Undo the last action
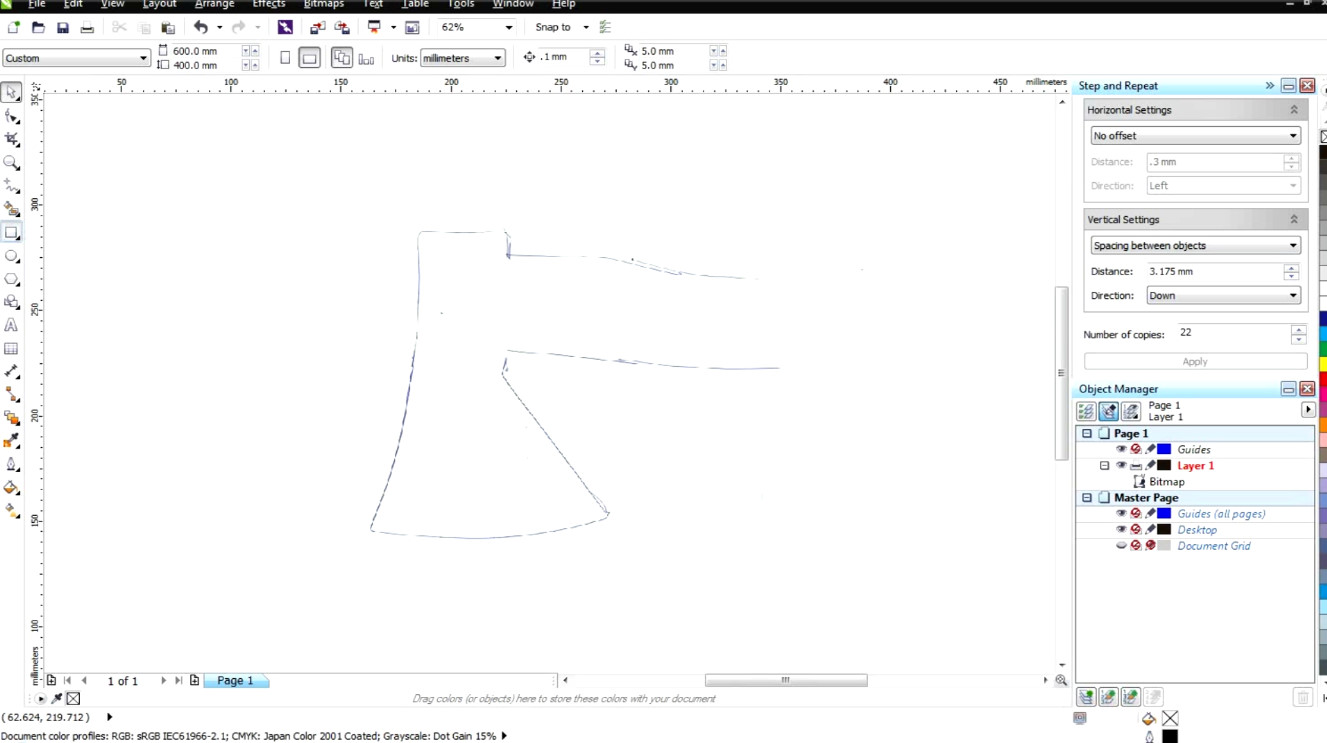1327x743 pixels. 201,28
